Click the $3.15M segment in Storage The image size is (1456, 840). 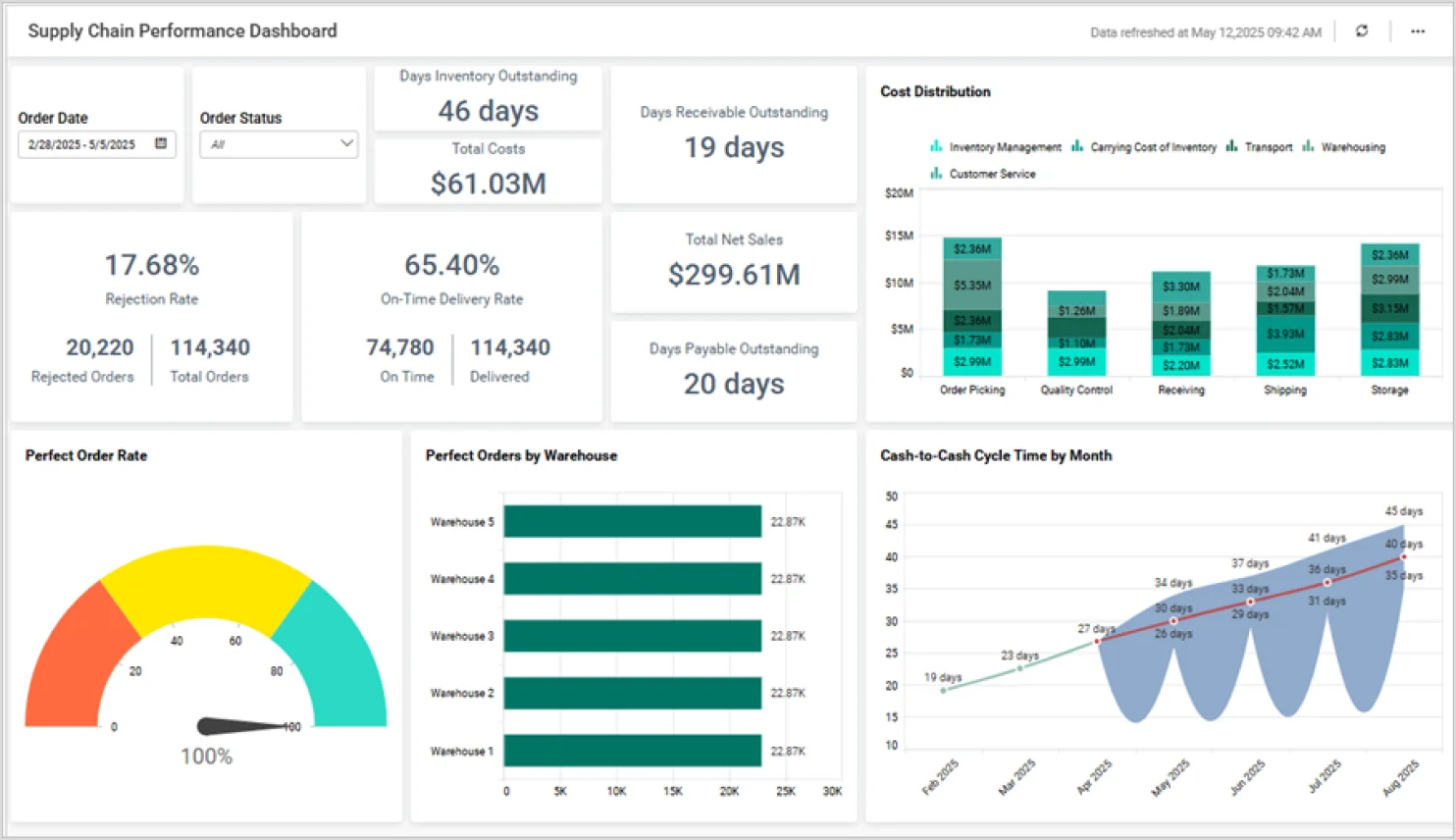(x=1389, y=308)
